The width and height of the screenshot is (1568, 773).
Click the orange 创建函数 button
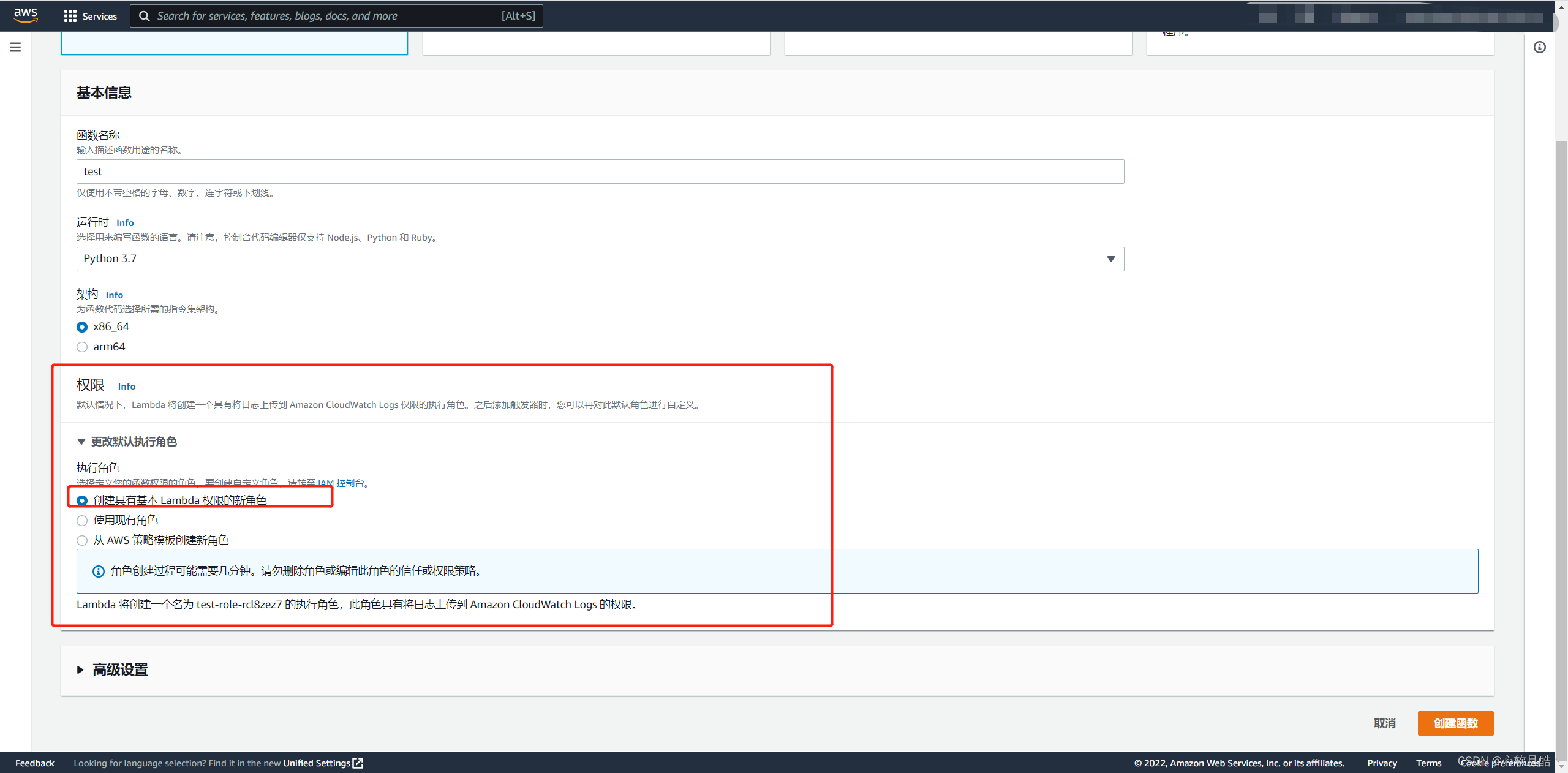click(x=1455, y=723)
